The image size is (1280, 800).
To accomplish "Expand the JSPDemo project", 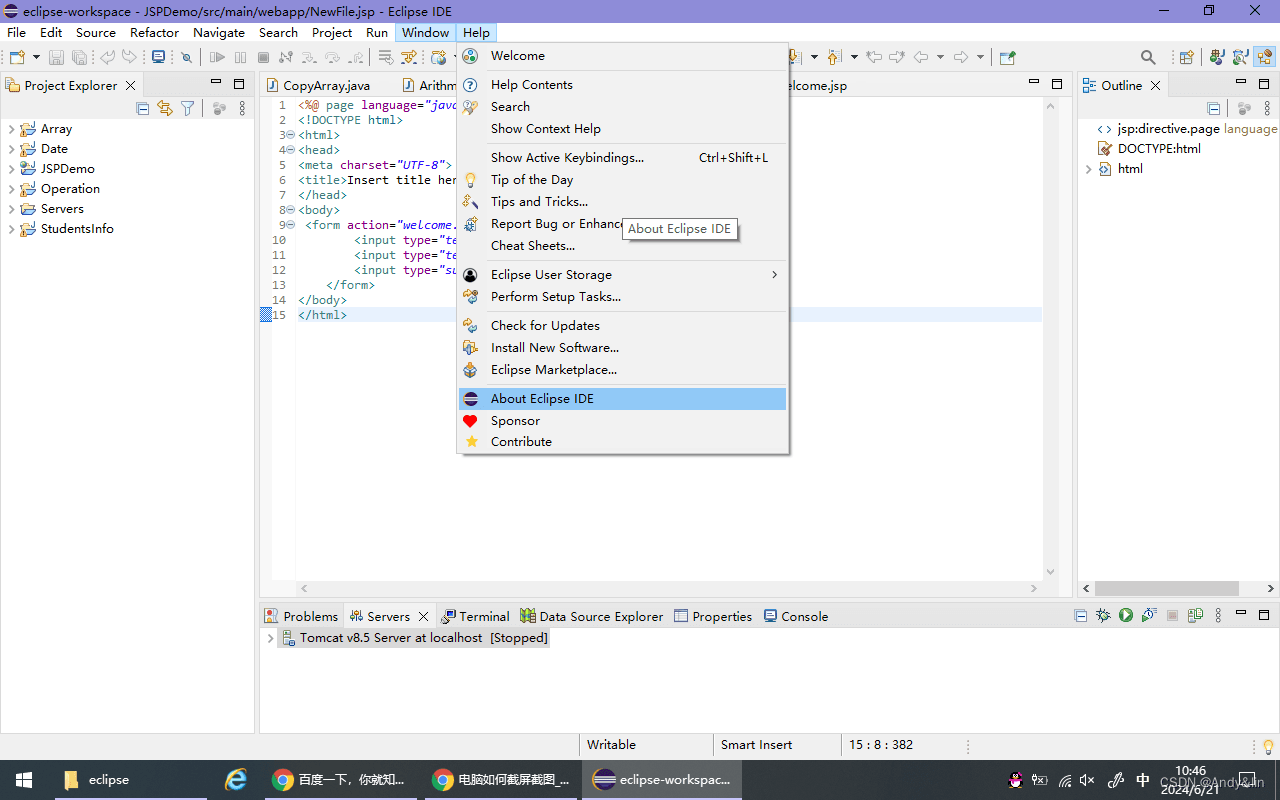I will [11, 169].
